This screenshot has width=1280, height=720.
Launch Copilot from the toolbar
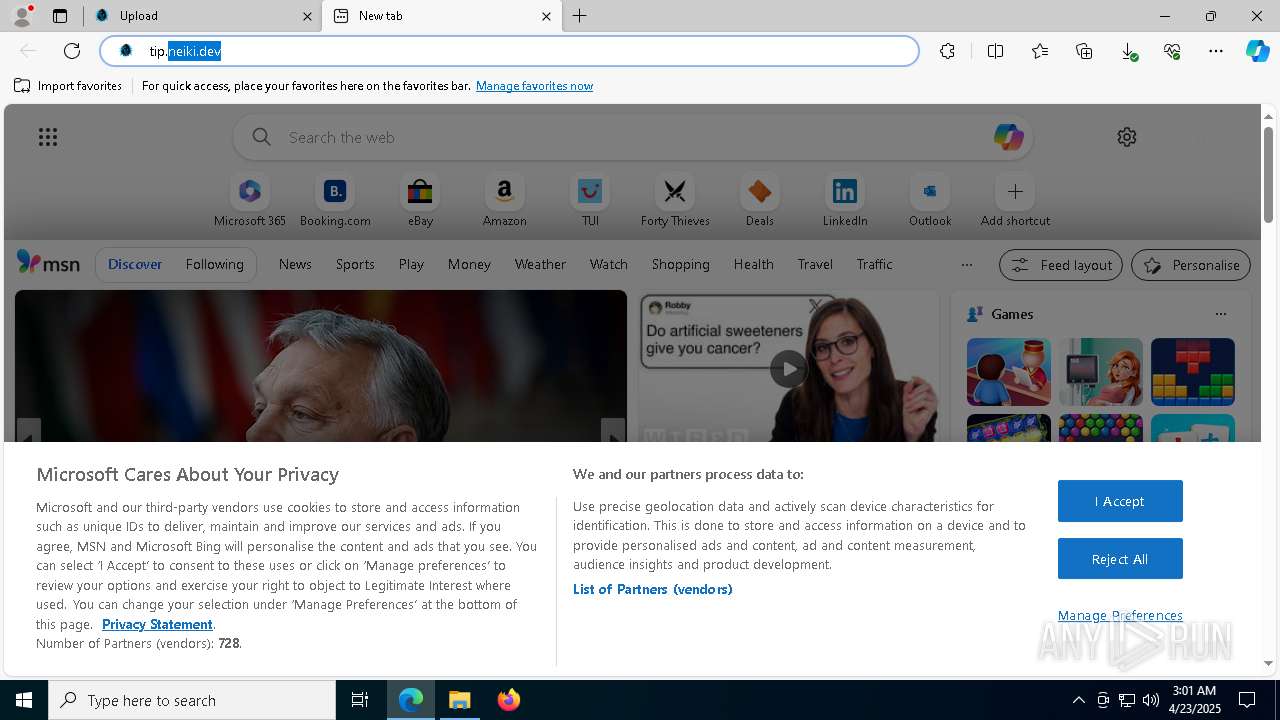tap(1257, 51)
